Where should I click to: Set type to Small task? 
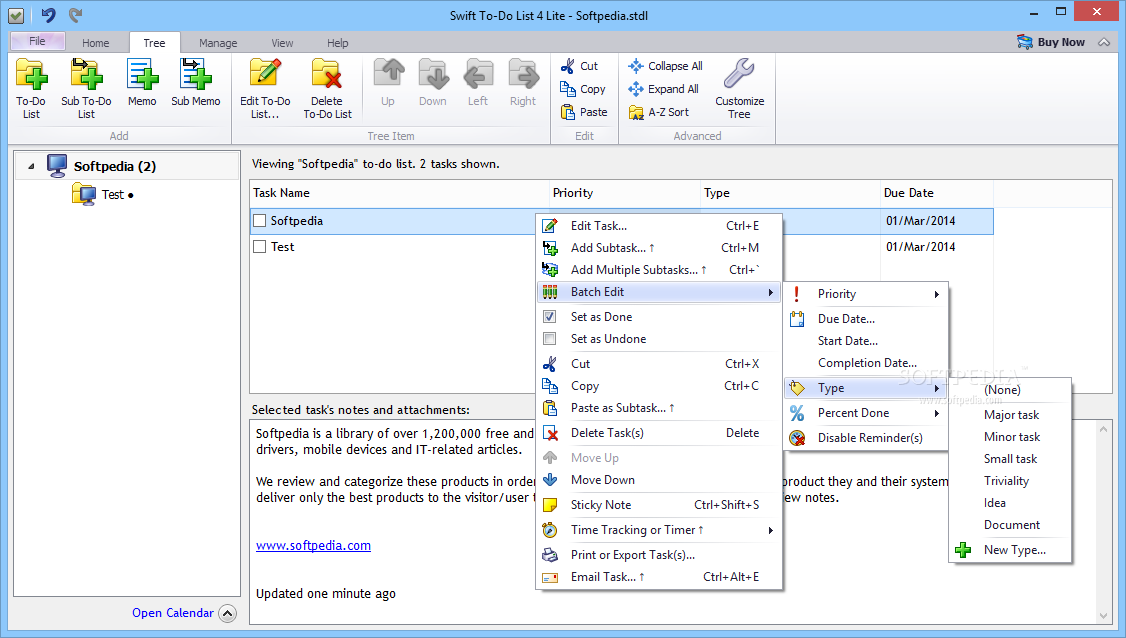coord(1010,459)
